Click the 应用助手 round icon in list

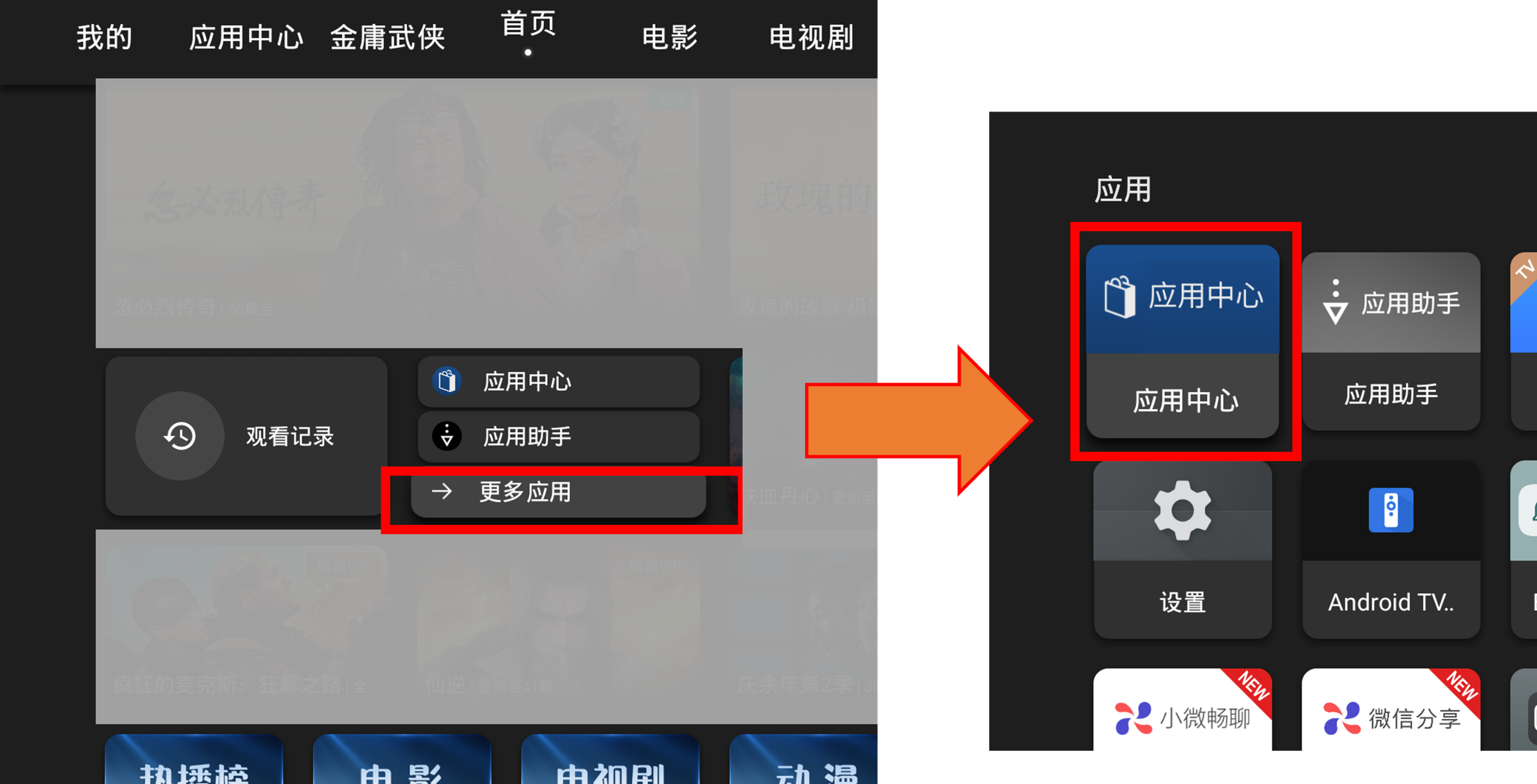click(447, 436)
